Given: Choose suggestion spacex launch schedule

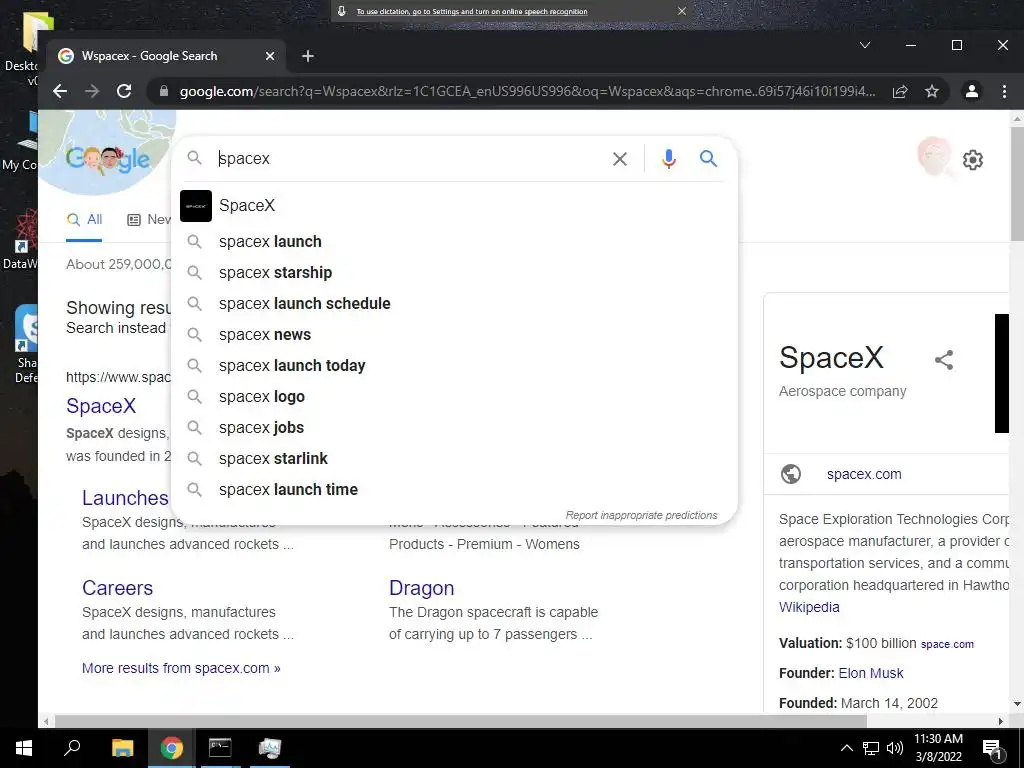Looking at the screenshot, I should pos(454,304).
